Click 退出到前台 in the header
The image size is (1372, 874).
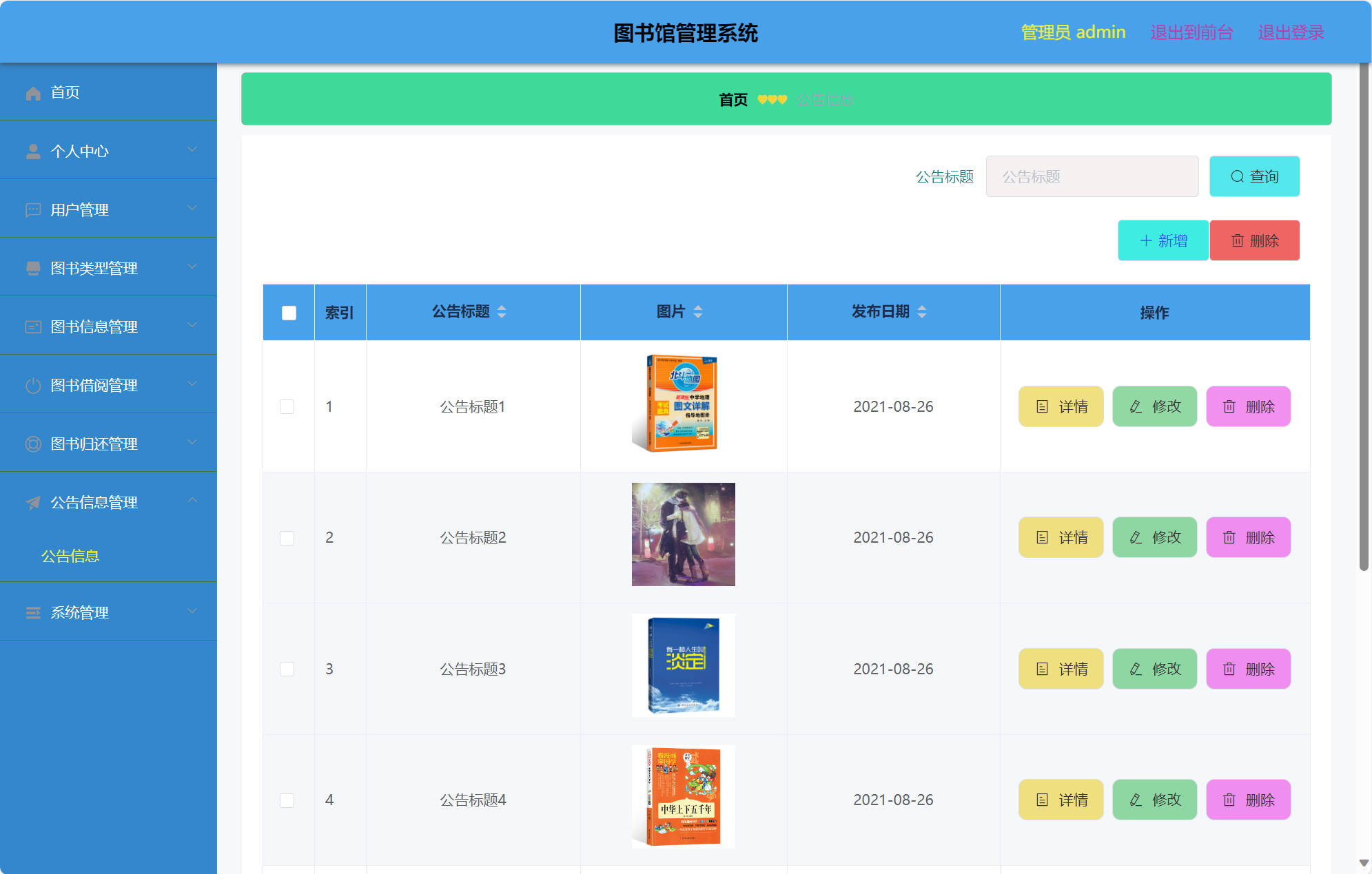[1191, 32]
